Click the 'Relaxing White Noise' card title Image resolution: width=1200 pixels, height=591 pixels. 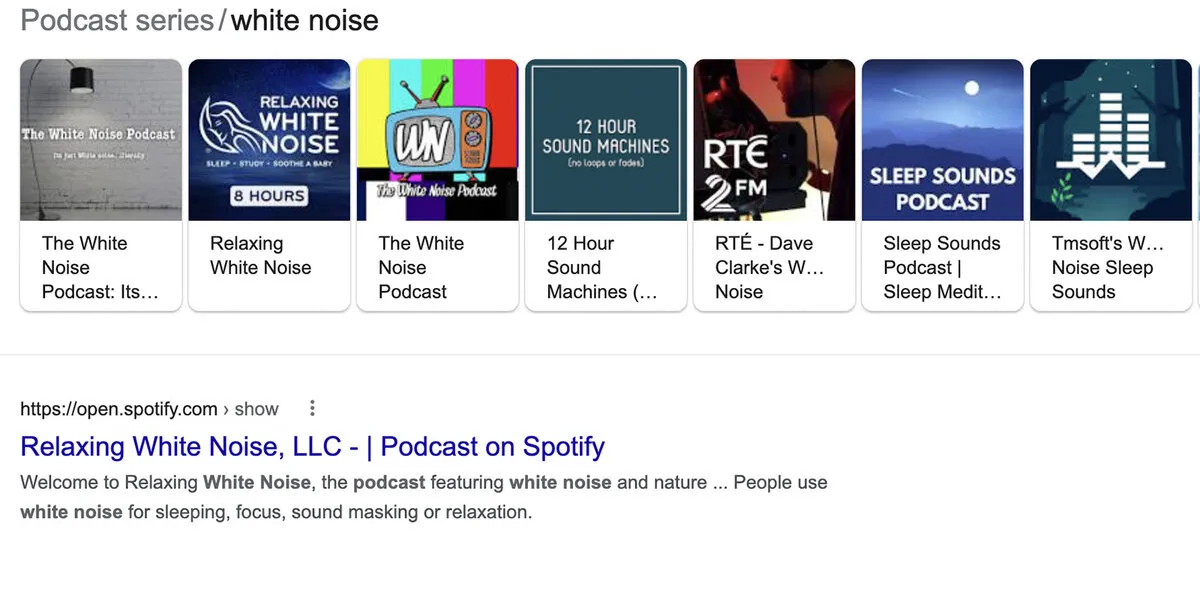261,255
